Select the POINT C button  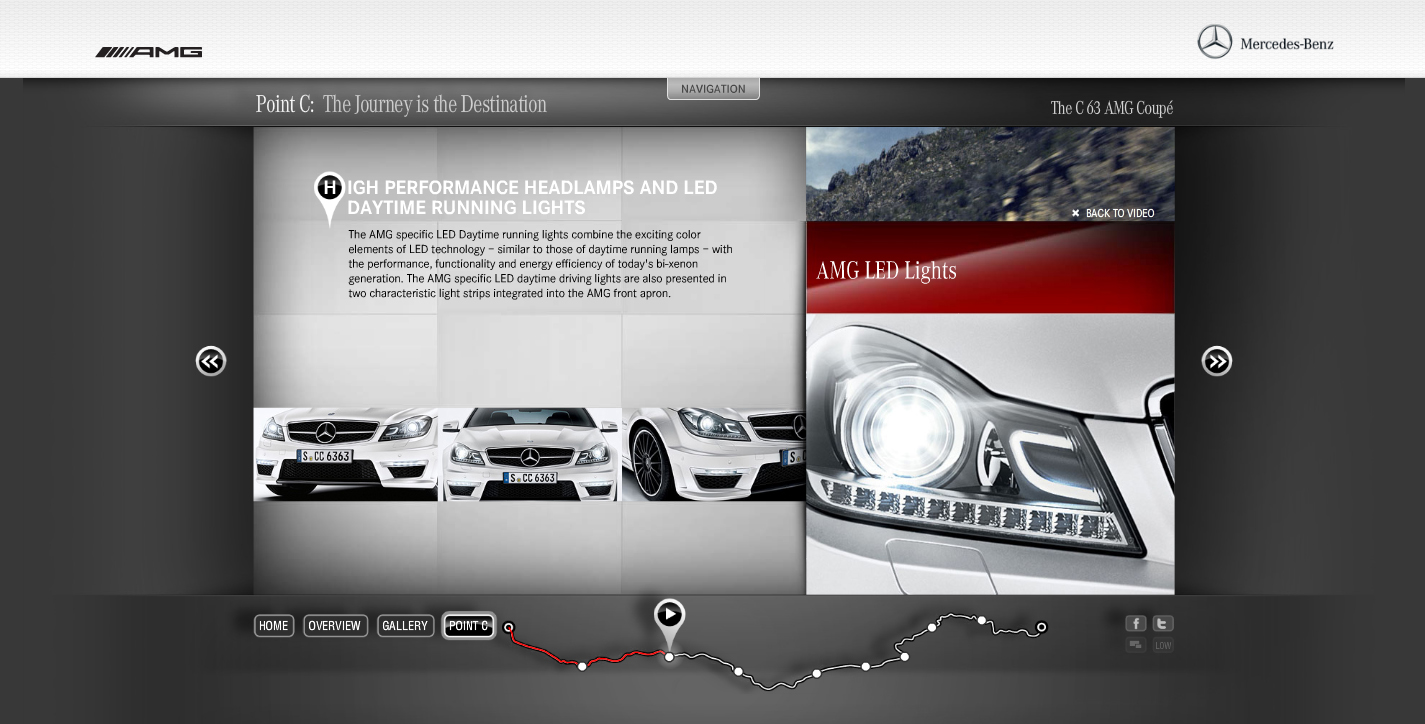[469, 626]
